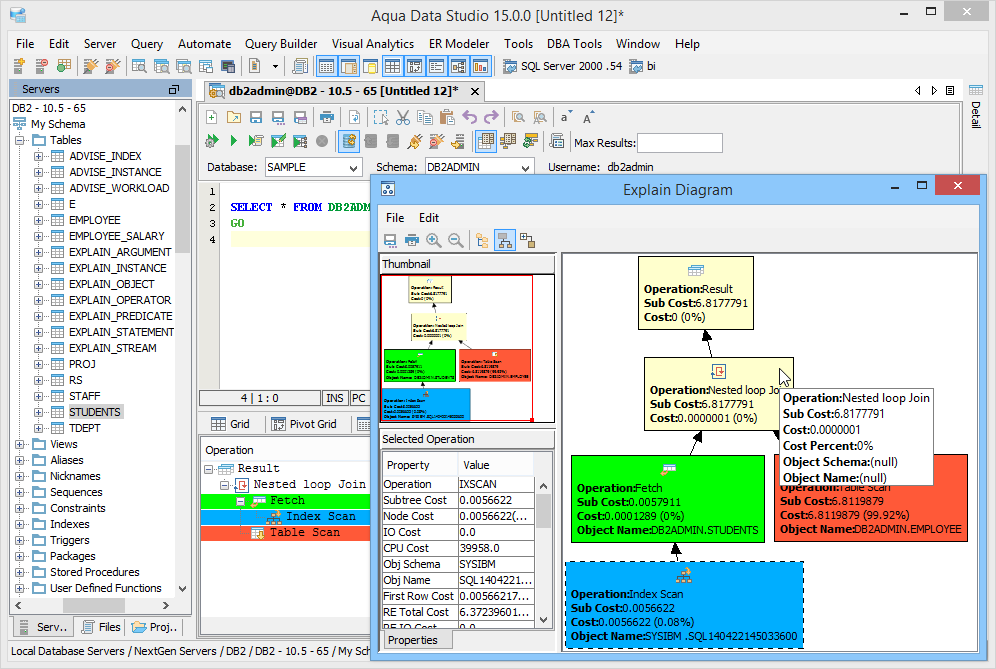Viewport: 996px width, 669px height.
Task: Select the EXPLAIN_PREDICATE table in tree
Action: [120, 316]
